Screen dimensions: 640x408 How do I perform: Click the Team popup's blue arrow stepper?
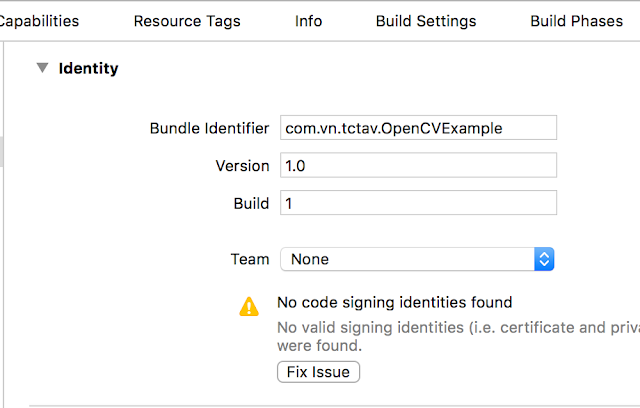coord(544,259)
